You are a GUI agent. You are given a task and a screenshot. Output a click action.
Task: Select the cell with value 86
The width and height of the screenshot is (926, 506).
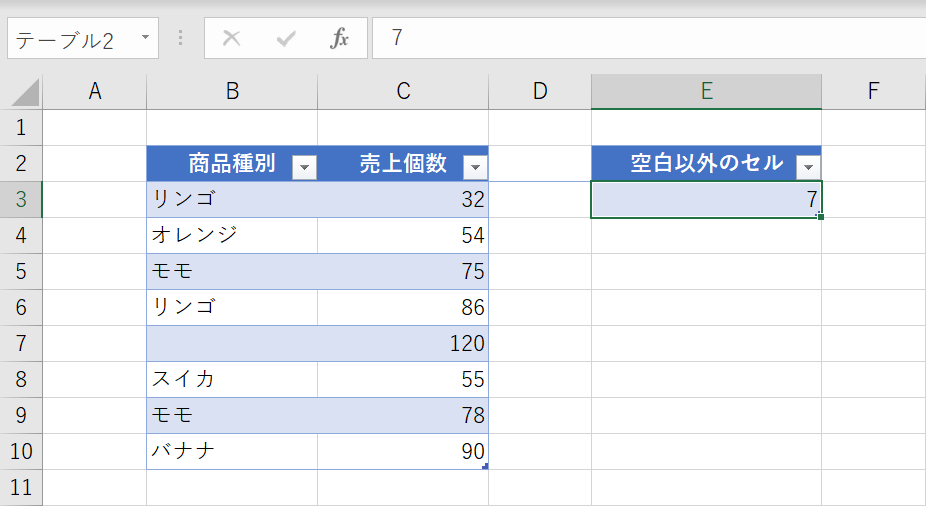click(x=403, y=308)
